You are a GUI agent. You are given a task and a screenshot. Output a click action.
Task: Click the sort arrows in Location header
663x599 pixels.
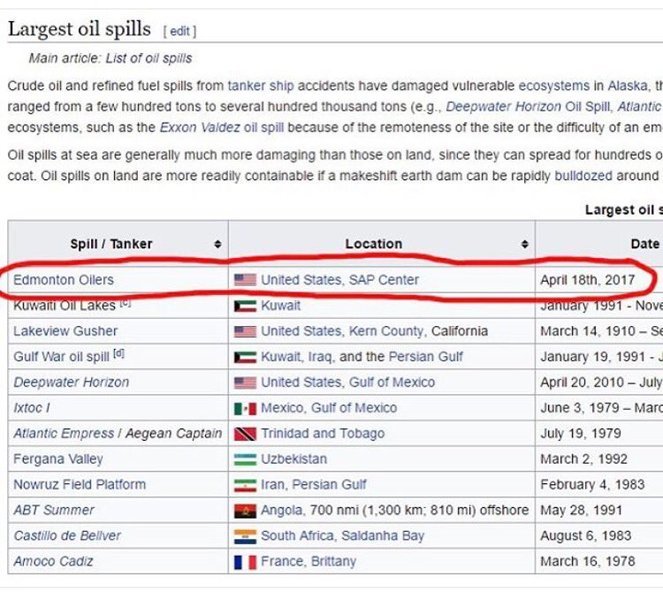(x=525, y=244)
